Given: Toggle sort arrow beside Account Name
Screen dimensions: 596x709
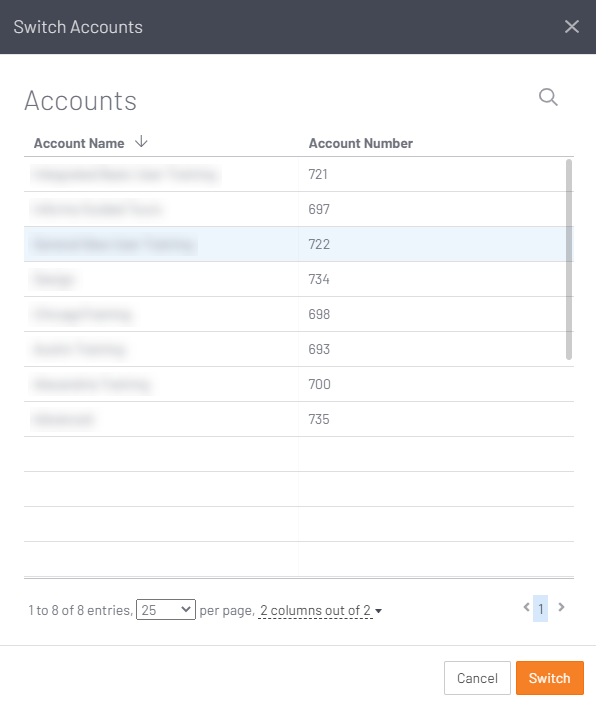Looking at the screenshot, I should click(141, 142).
